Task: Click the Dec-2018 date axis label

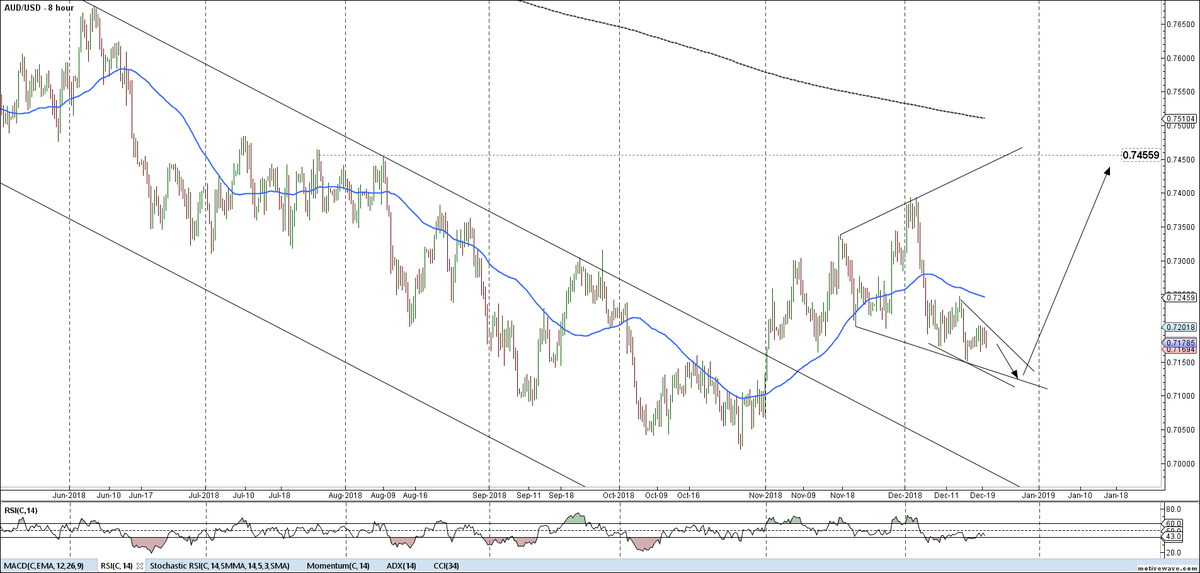Action: click(906, 494)
